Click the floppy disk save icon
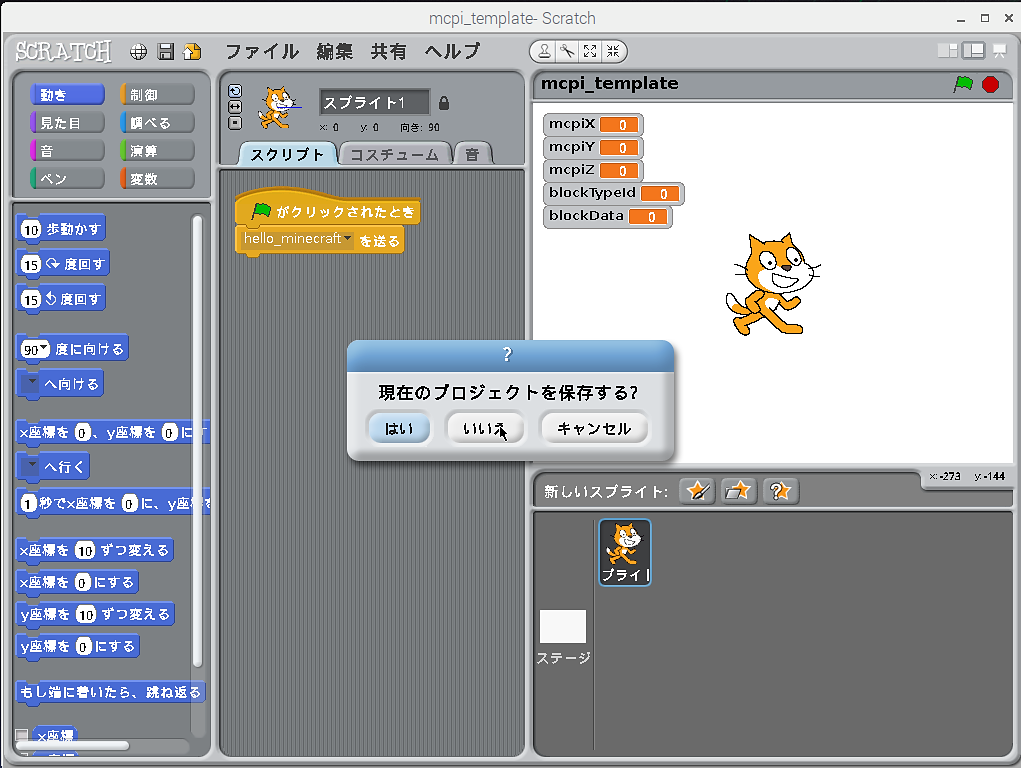This screenshot has width=1021, height=768. tap(166, 51)
